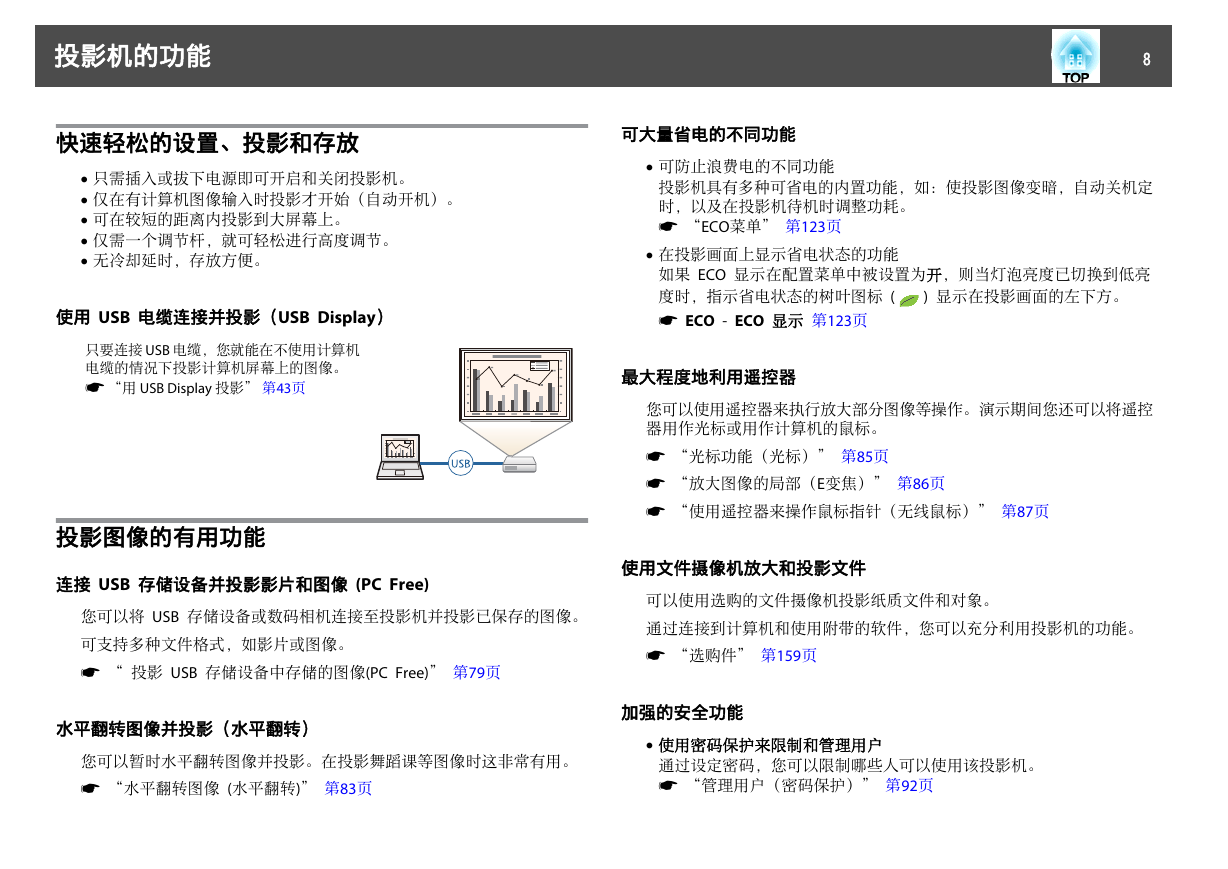This screenshot has height=869, width=1228.
Task: Click text 可以使用选购的文件摄像机投影纸质文件和对象
Action: (819, 601)
